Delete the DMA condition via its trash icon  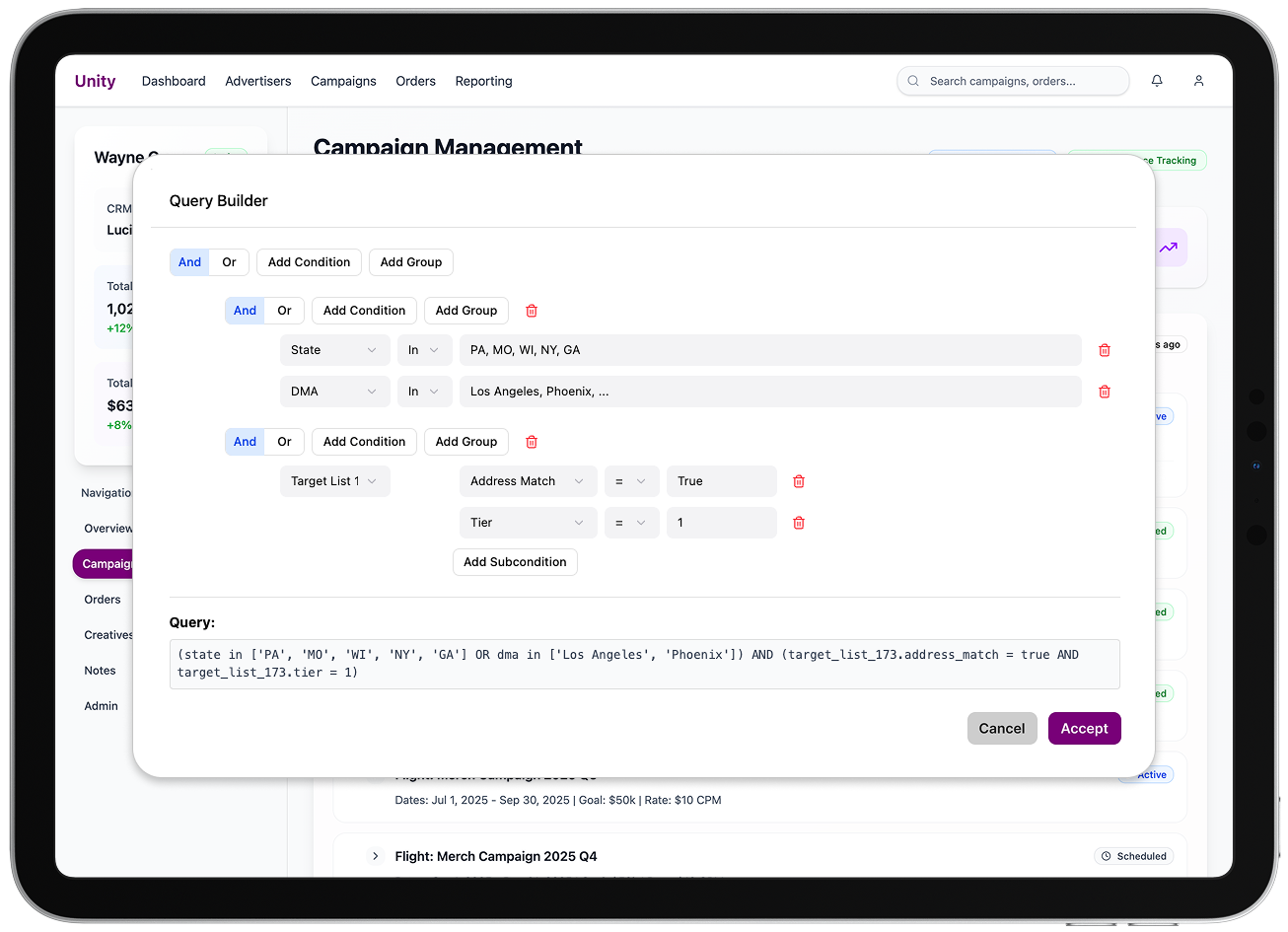pos(1104,392)
